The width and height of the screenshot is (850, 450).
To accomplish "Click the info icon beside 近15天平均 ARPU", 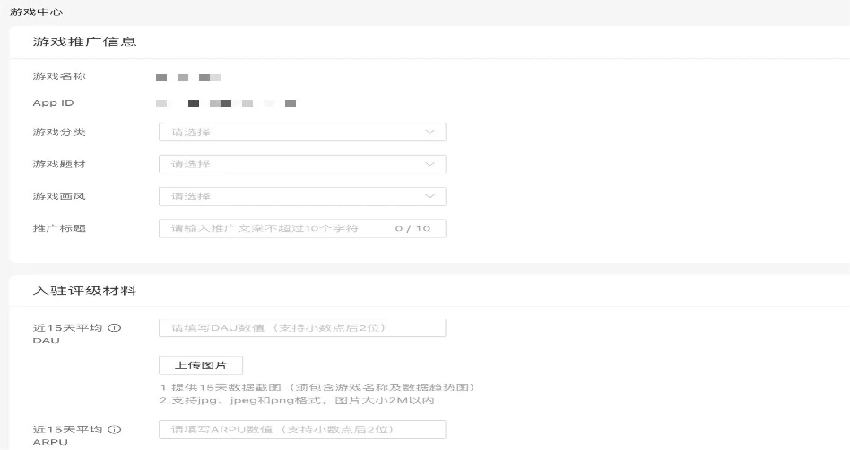I will [114, 430].
